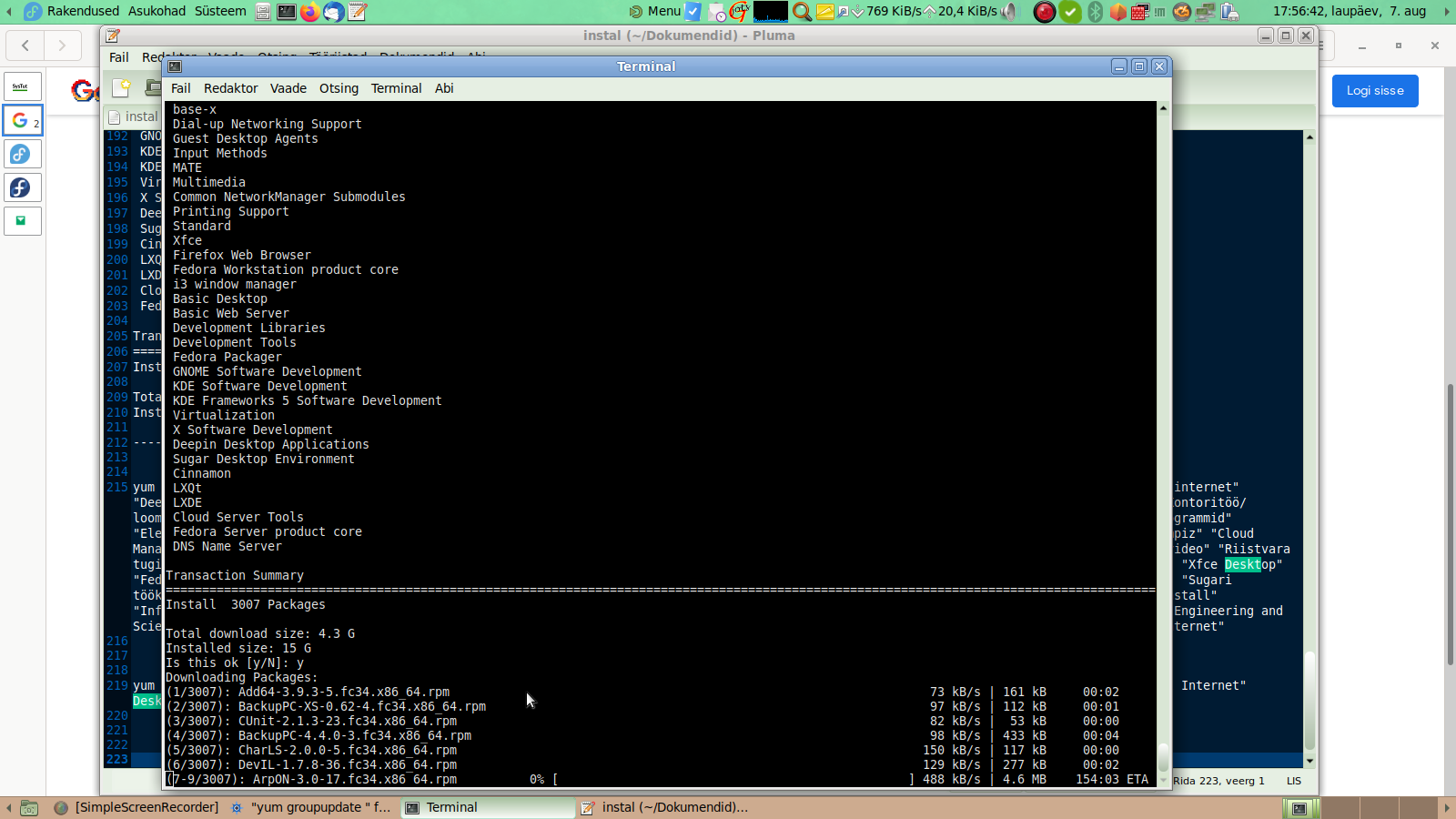Click the new document icon in Pluma toolbar
1456x819 pixels.
coord(121,87)
